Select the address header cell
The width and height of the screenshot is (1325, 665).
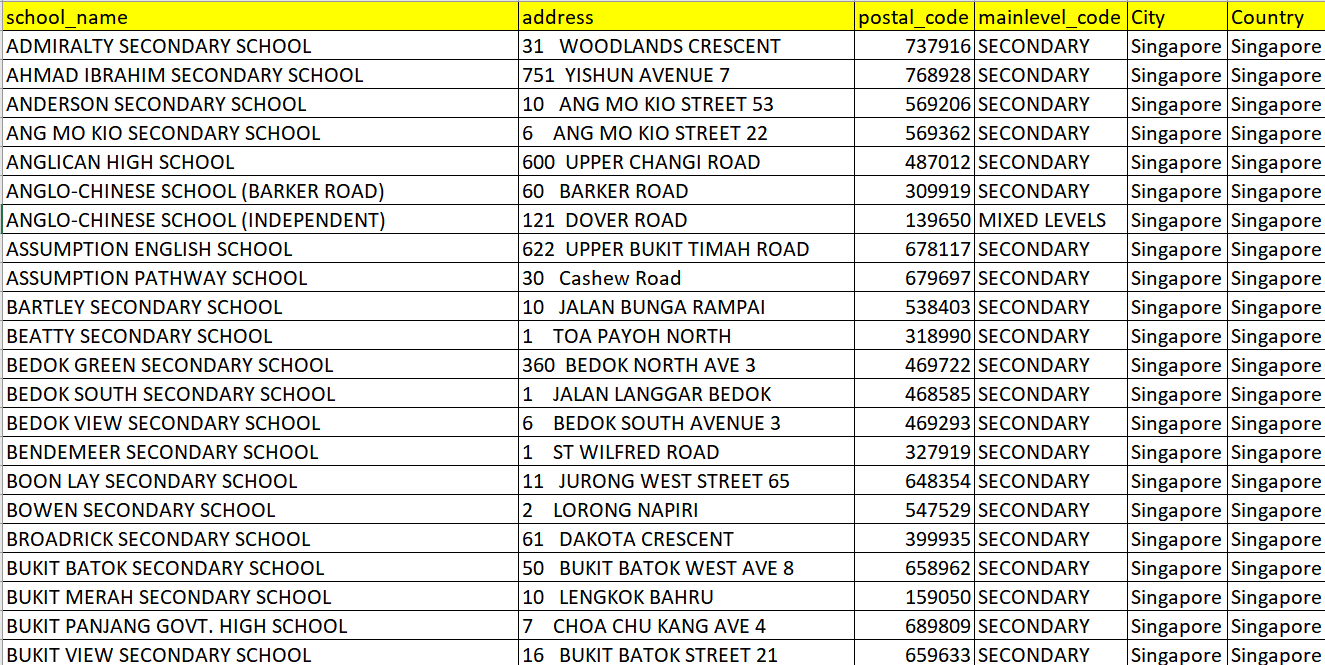[x=686, y=17]
